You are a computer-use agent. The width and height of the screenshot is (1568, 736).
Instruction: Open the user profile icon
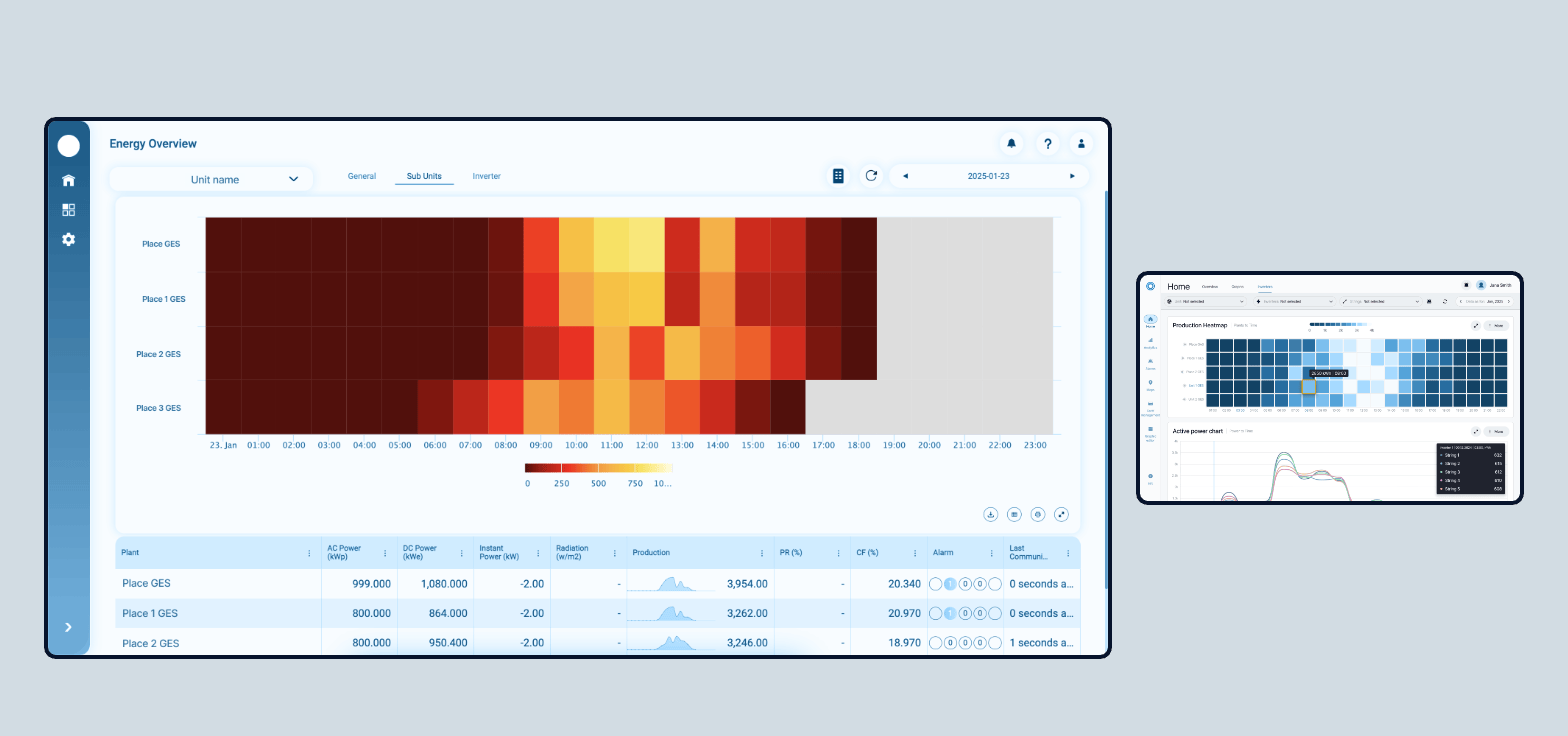[x=1081, y=144]
